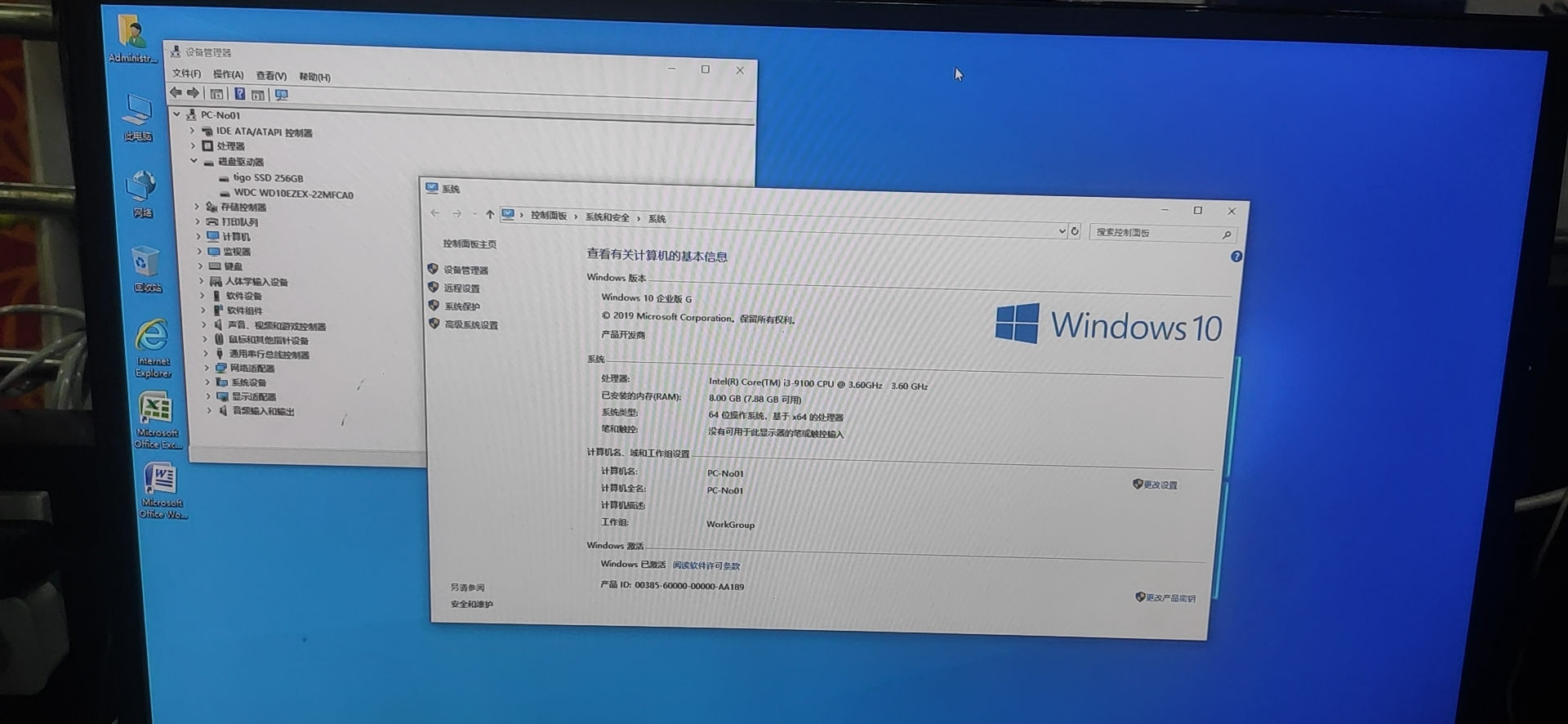This screenshot has width=1568, height=724.
Task: Expand the 音频输入和输出 node
Action: tap(209, 410)
